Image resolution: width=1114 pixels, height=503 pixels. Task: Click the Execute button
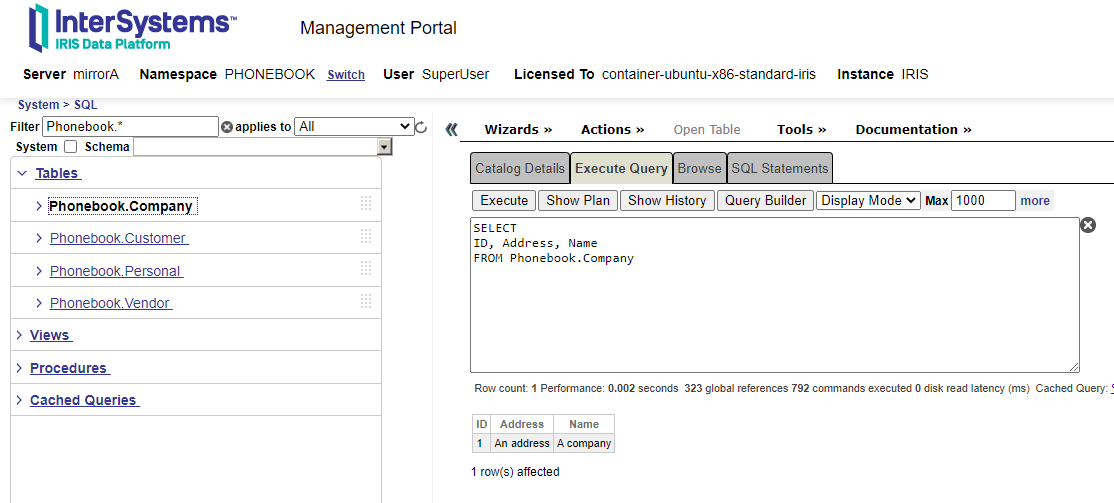pyautogui.click(x=504, y=200)
